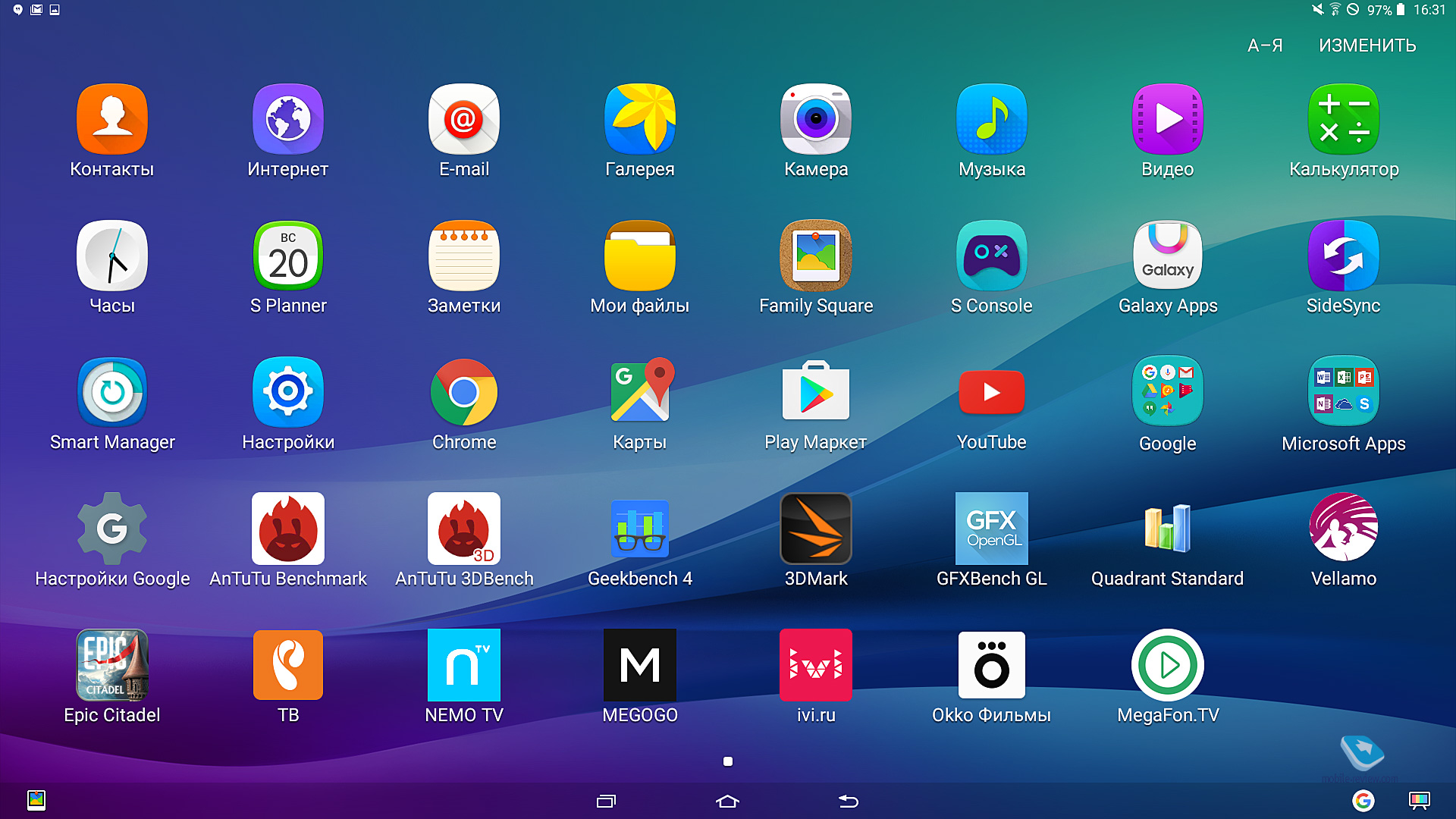Open Geekbench 4
The height and width of the screenshot is (819, 1456).
[x=640, y=529]
